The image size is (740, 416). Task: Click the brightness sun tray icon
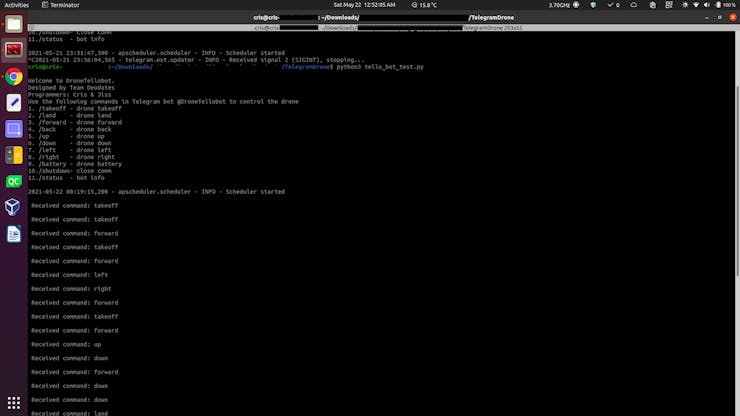(x=685, y=5)
